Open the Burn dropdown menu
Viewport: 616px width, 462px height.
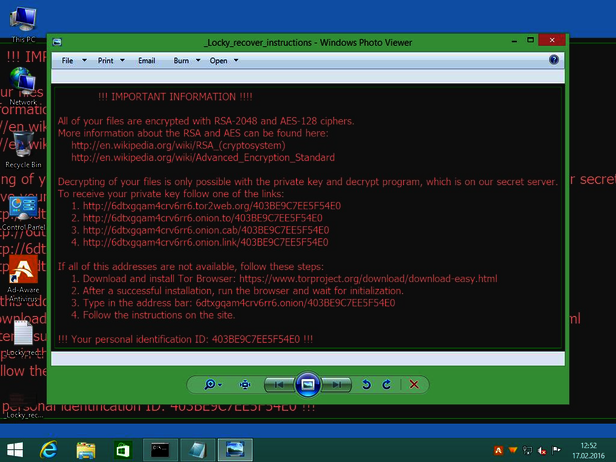184,61
